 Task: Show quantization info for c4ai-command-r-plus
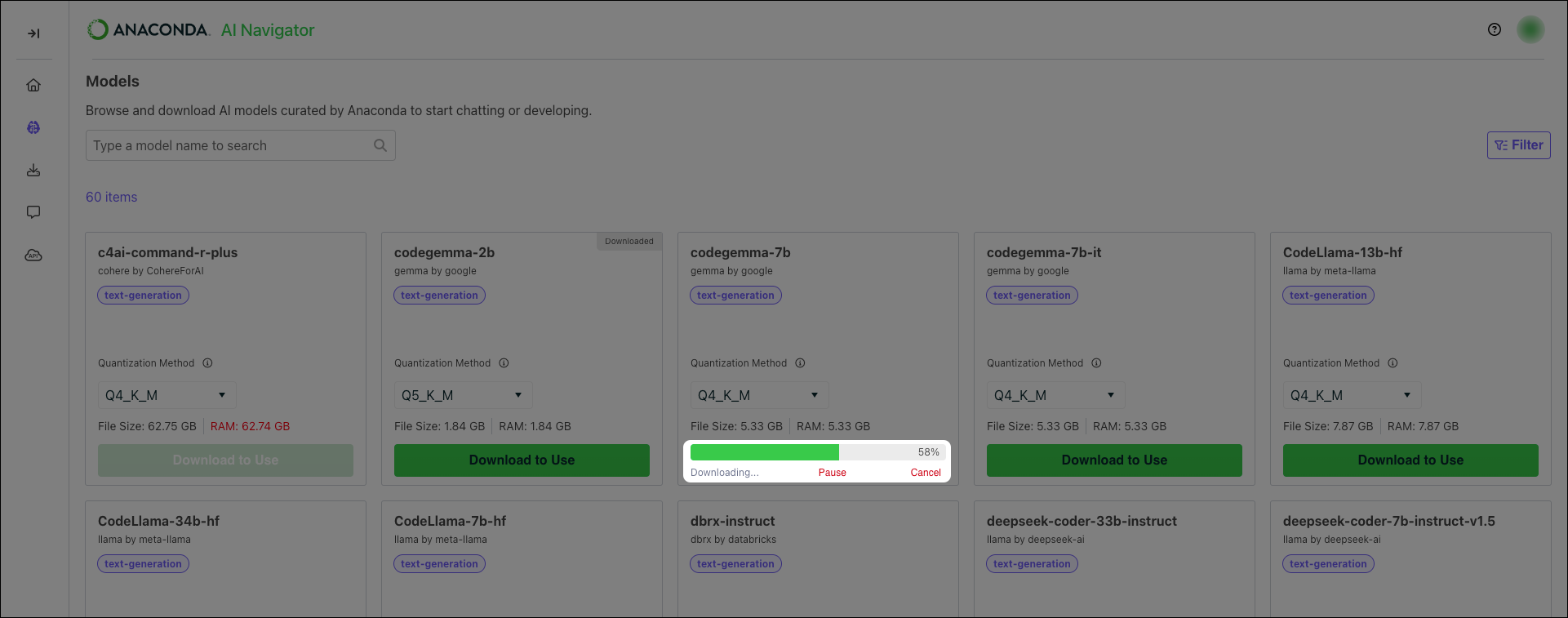(x=207, y=363)
